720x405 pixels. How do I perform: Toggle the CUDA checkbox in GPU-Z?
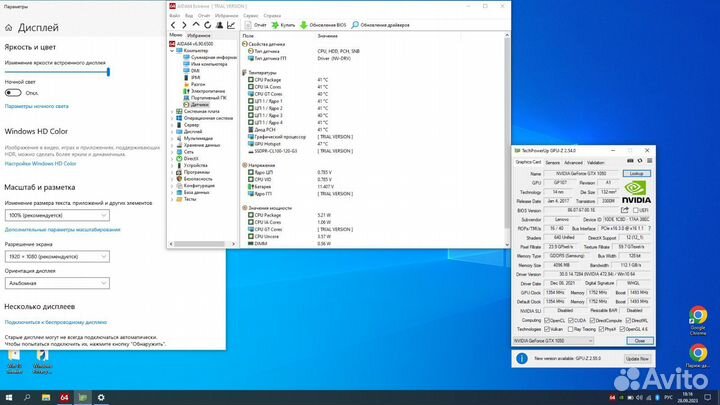[x=571, y=321]
